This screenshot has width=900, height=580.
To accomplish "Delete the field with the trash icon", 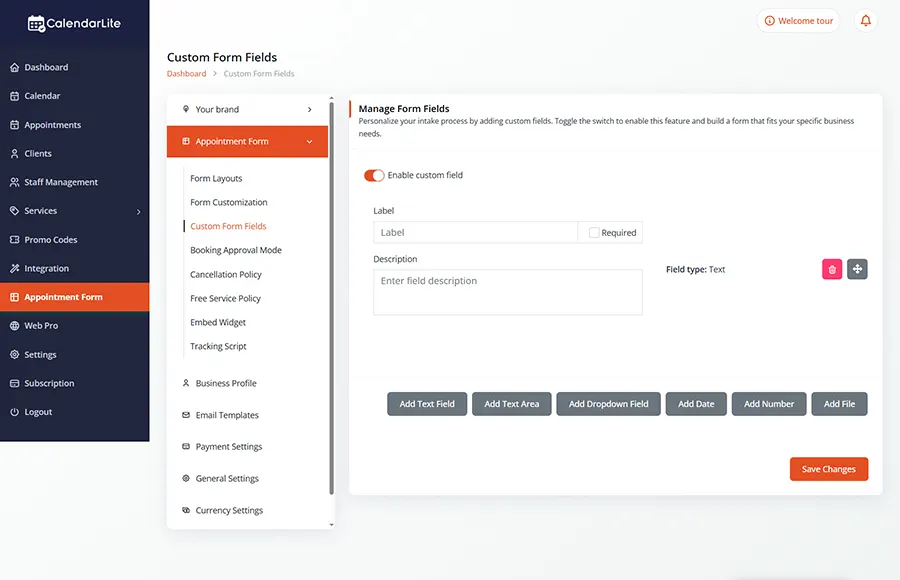I will (x=832, y=269).
